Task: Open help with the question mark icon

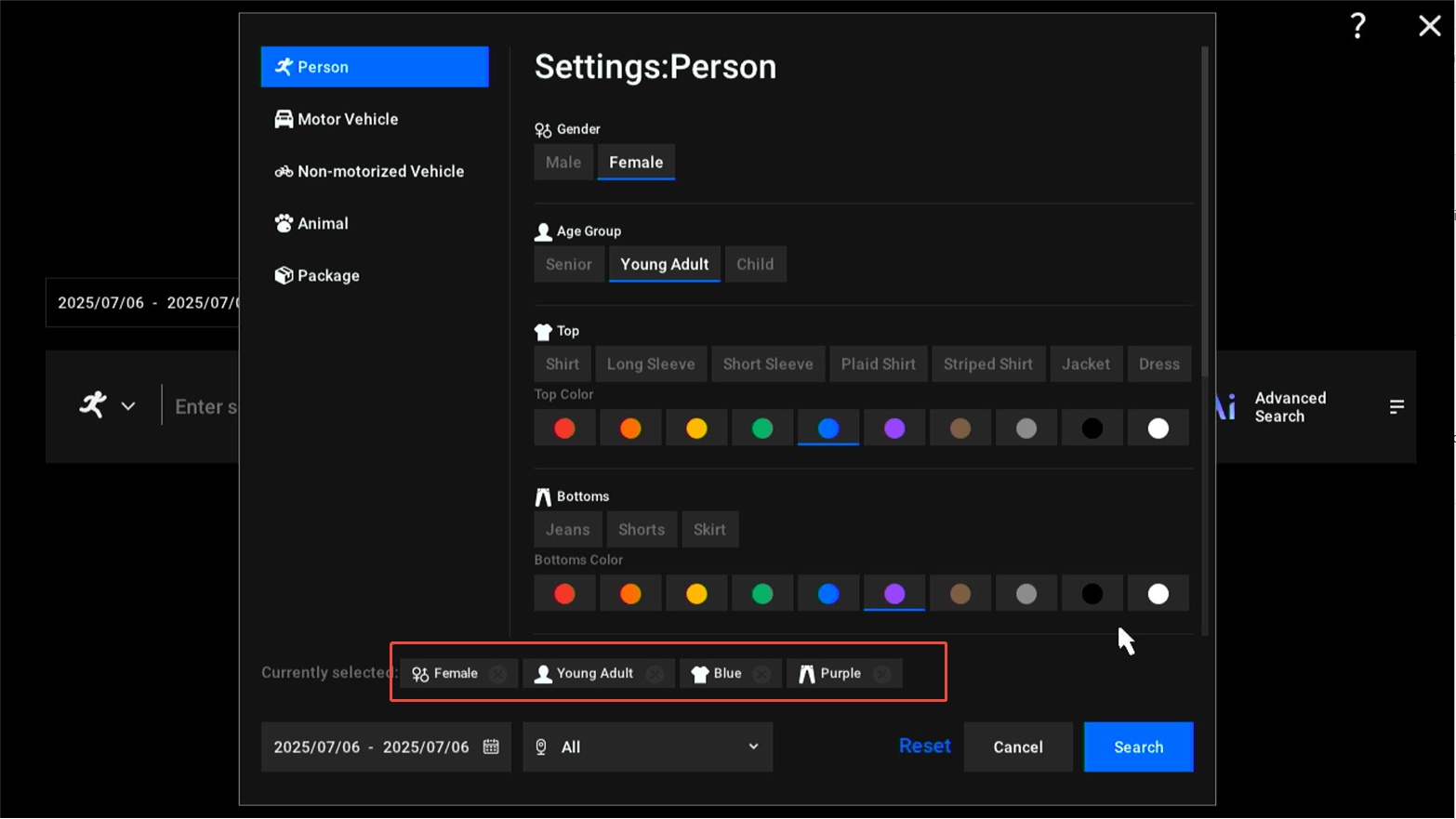Action: [1357, 26]
